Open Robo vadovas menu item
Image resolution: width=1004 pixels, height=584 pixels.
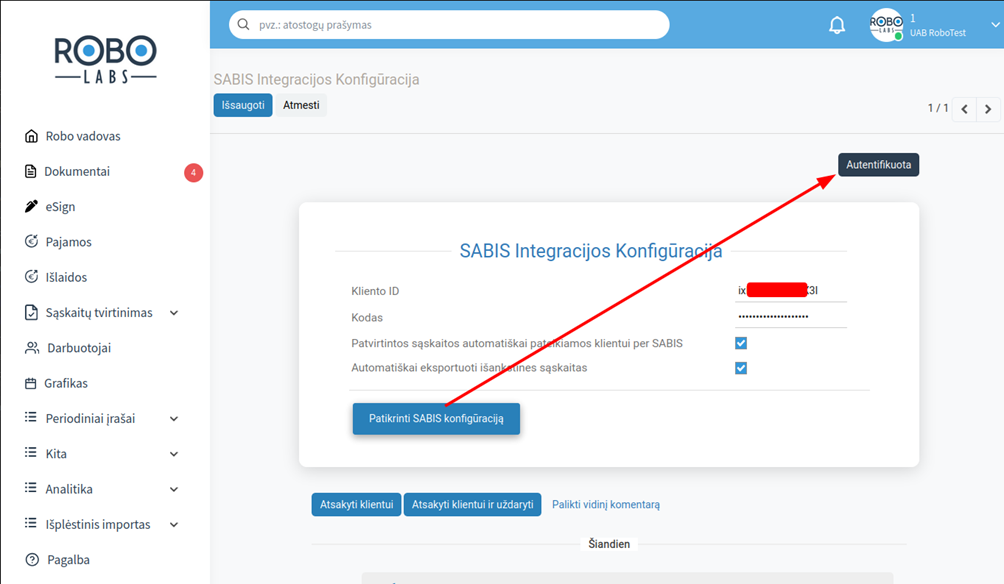tap(83, 136)
